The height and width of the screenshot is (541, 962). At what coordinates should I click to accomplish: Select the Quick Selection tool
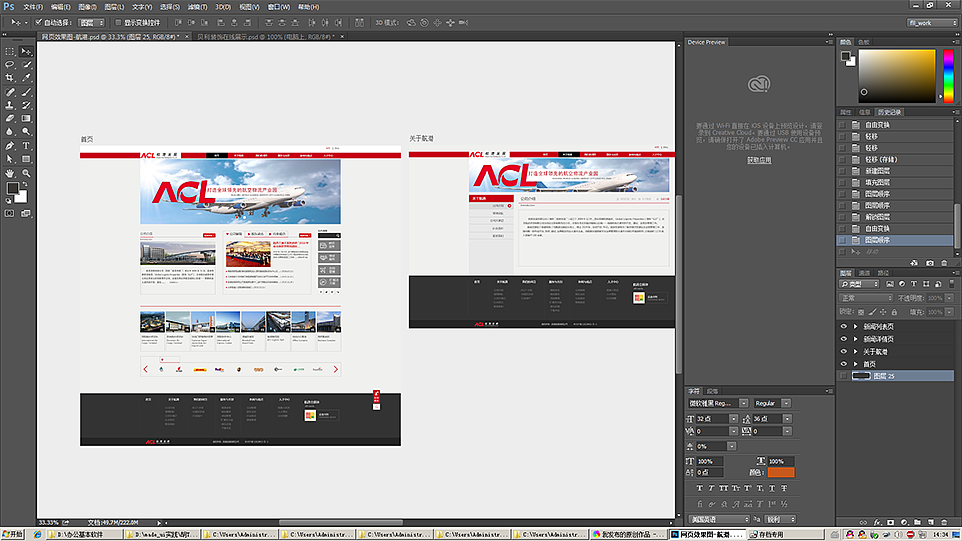pyautogui.click(x=26, y=65)
